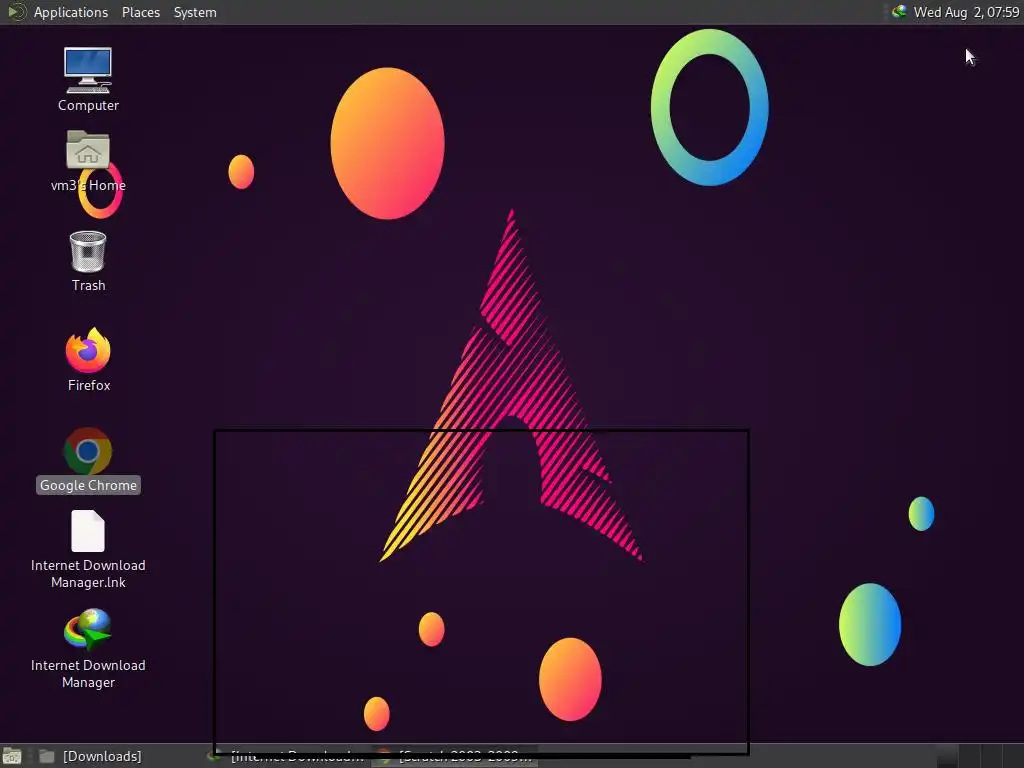This screenshot has width=1024, height=768.
Task: Select the vm3's Home folder icon
Action: [88, 150]
